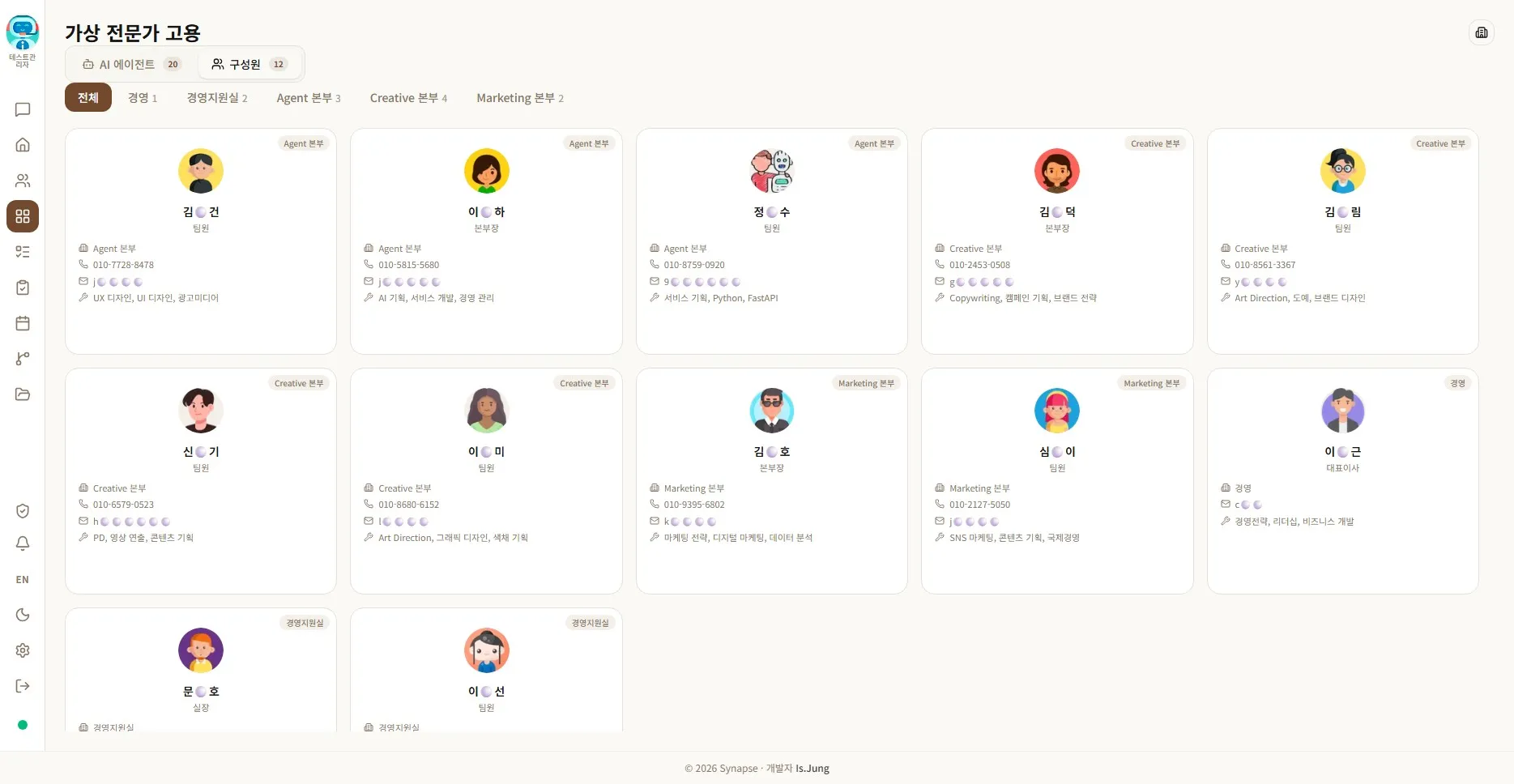
Task: Click avatar of 심○이 team member
Action: (x=1057, y=411)
